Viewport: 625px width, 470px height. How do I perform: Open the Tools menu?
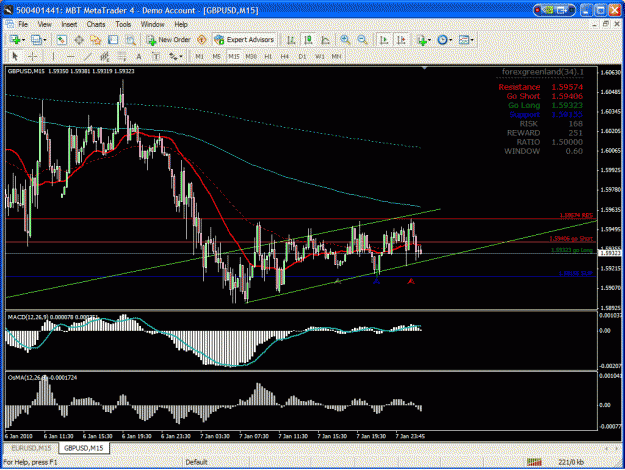click(x=123, y=24)
